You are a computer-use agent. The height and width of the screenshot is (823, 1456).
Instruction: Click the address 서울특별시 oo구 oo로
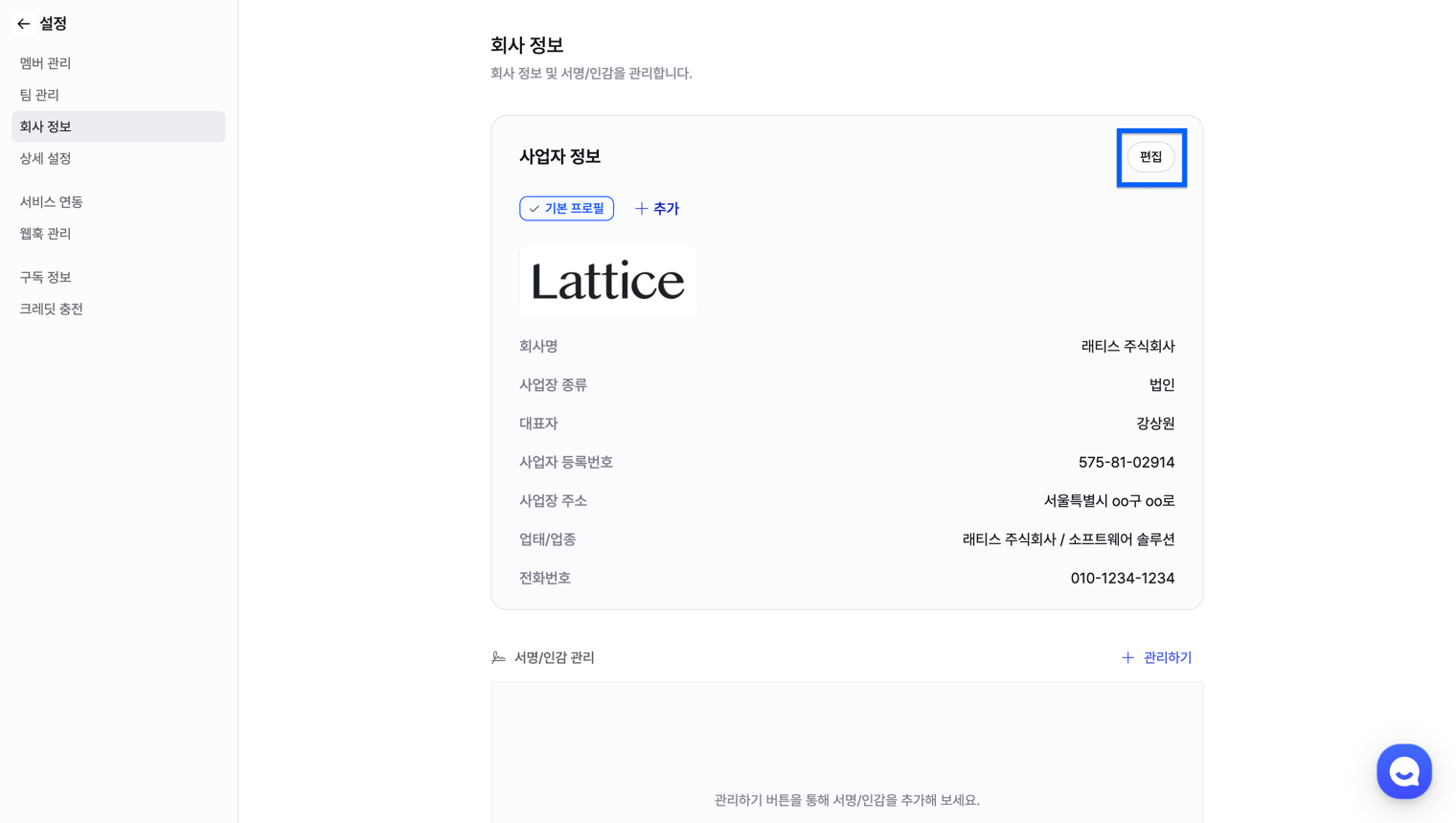(1109, 501)
